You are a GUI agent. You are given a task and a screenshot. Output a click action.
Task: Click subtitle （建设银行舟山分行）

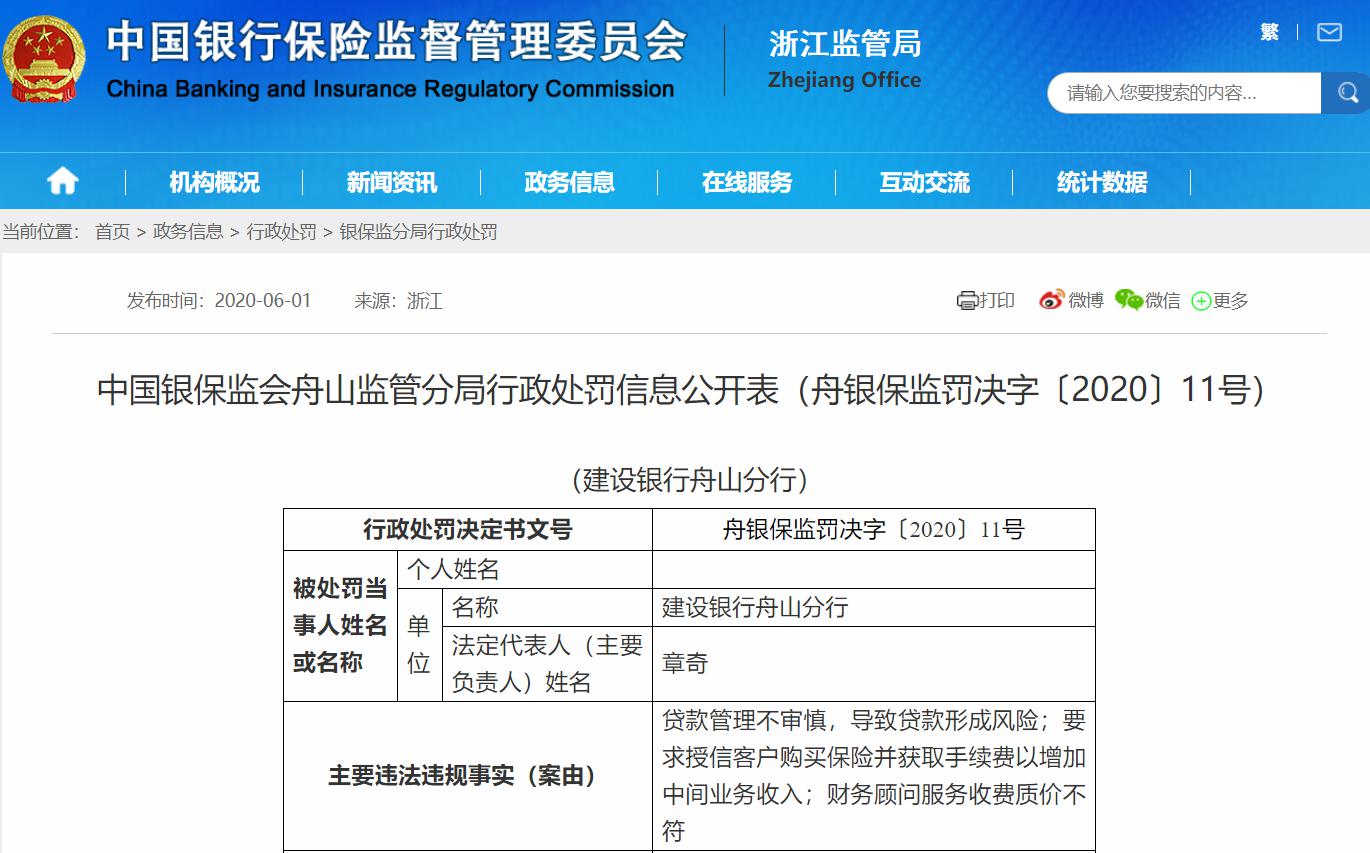[690, 480]
